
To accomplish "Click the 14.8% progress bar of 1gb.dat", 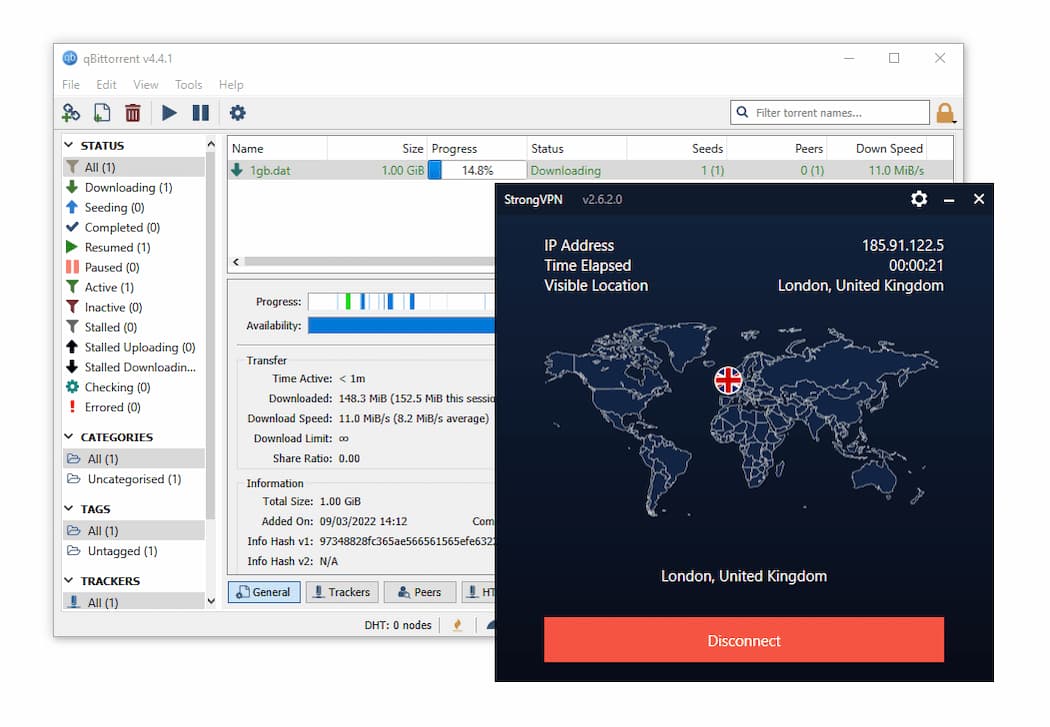I will (x=477, y=170).
